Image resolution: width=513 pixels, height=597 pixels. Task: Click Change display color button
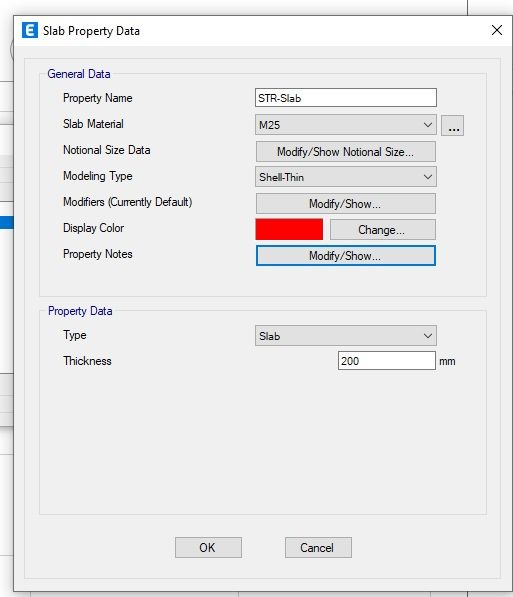coord(383,230)
